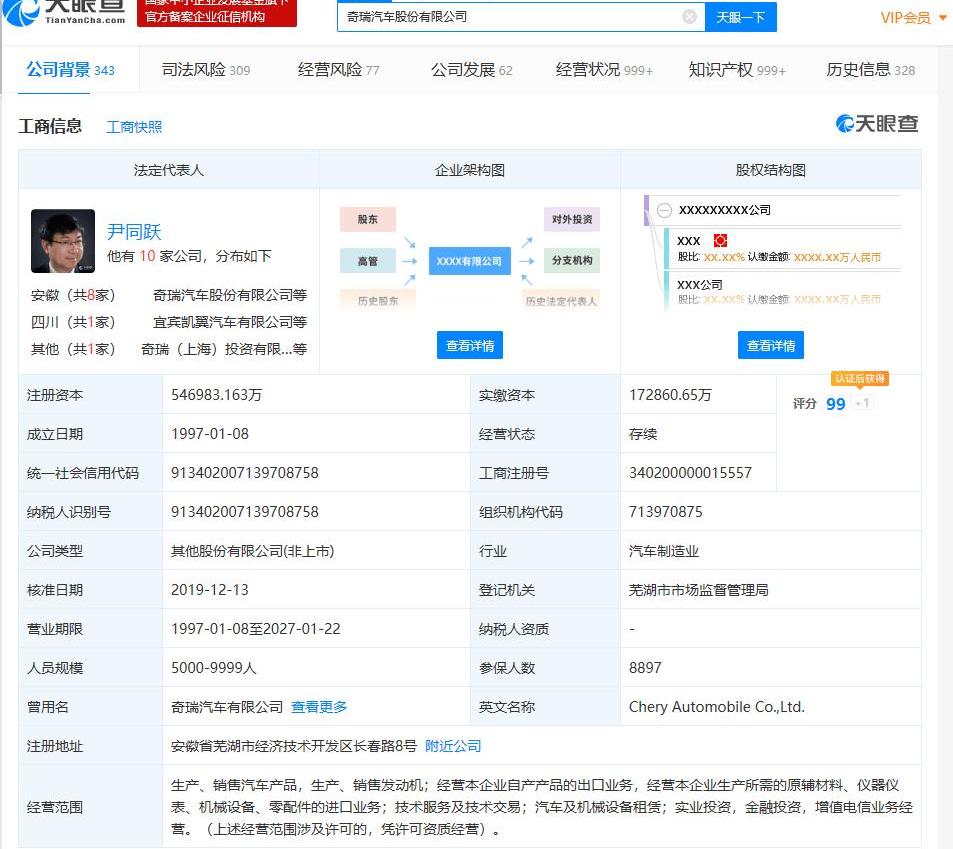This screenshot has width=953, height=849.
Task: Click the 天眼一下 search button
Action: click(x=741, y=17)
